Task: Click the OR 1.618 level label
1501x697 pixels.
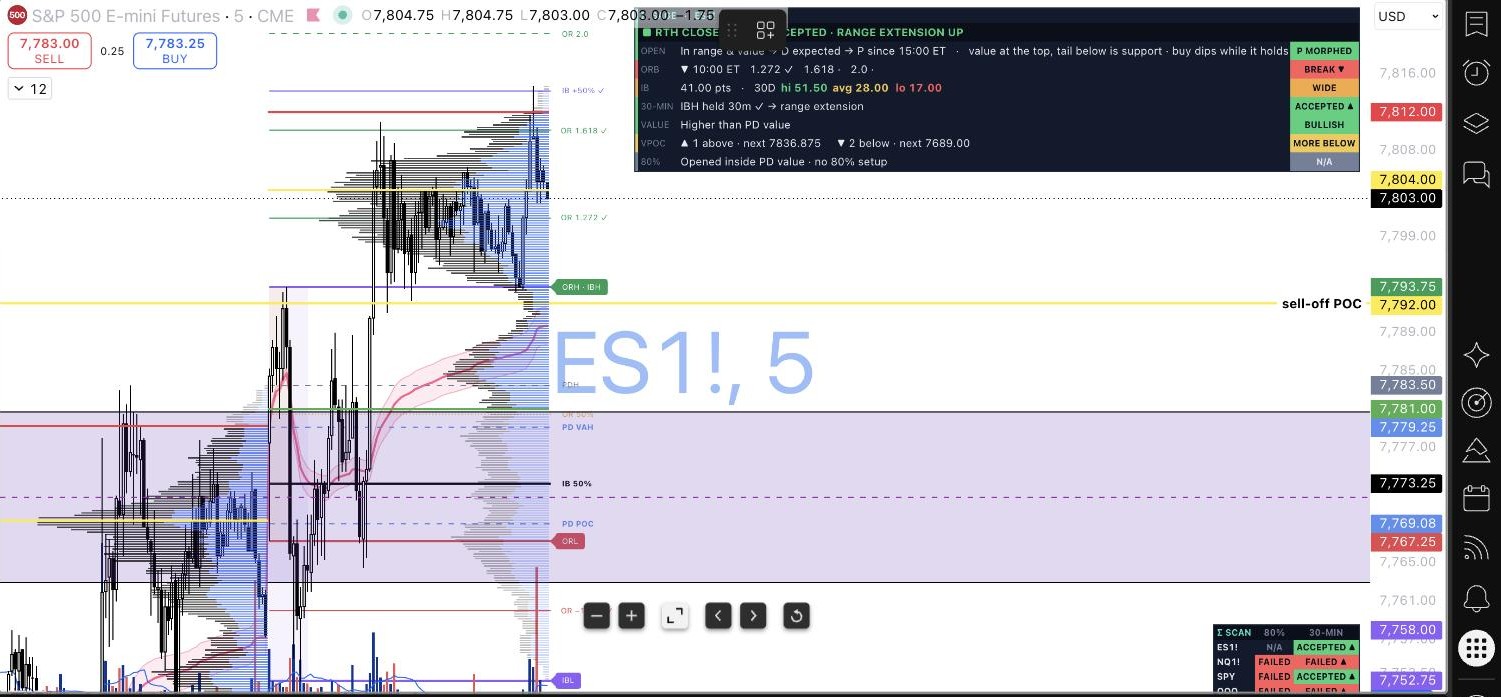Action: coord(584,131)
